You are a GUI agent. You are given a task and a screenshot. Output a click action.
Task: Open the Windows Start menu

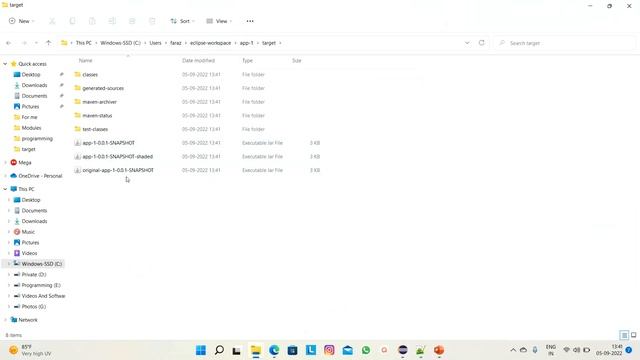pyautogui.click(x=201, y=350)
